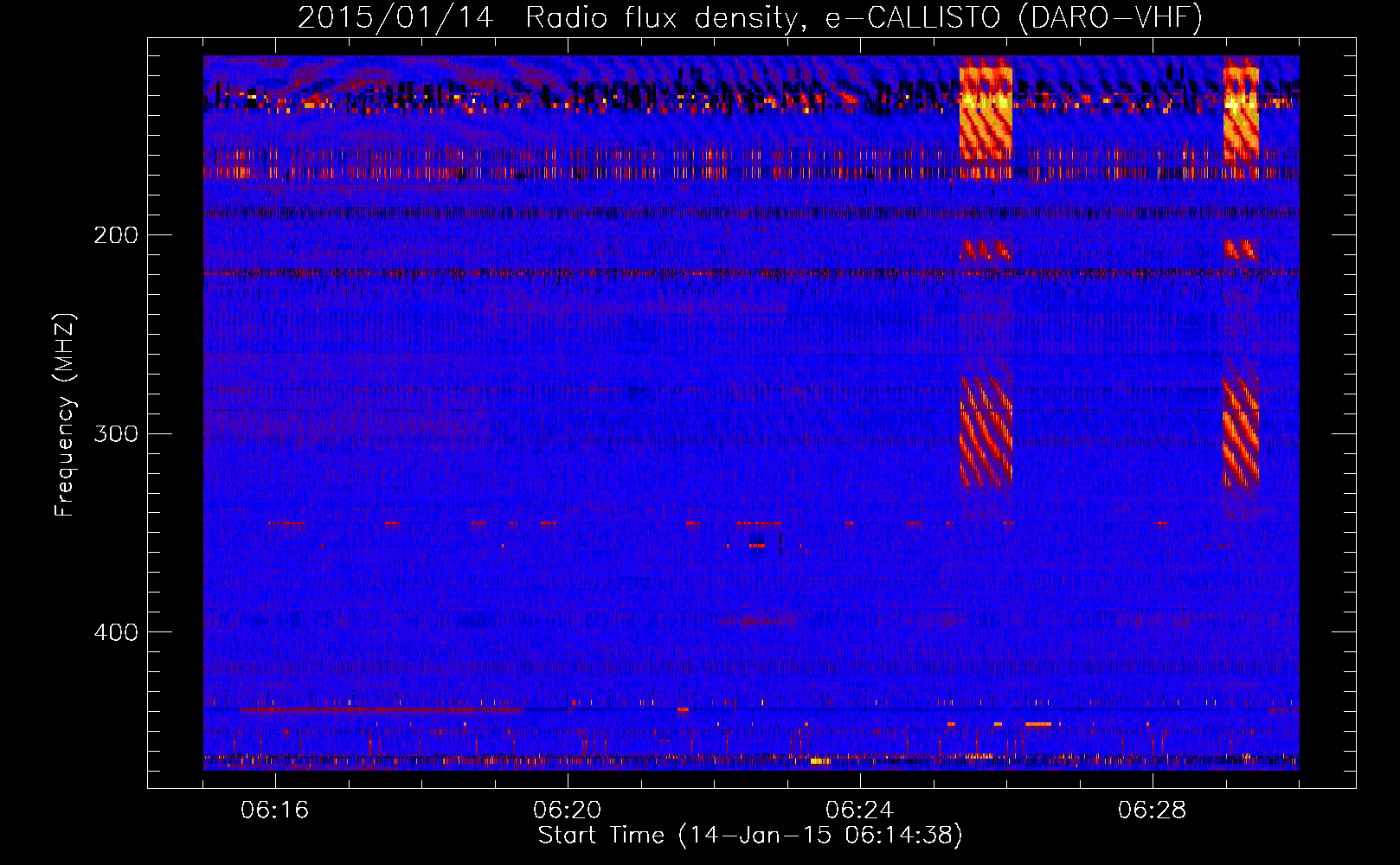Click the 200 frequency tick label

click(x=116, y=235)
